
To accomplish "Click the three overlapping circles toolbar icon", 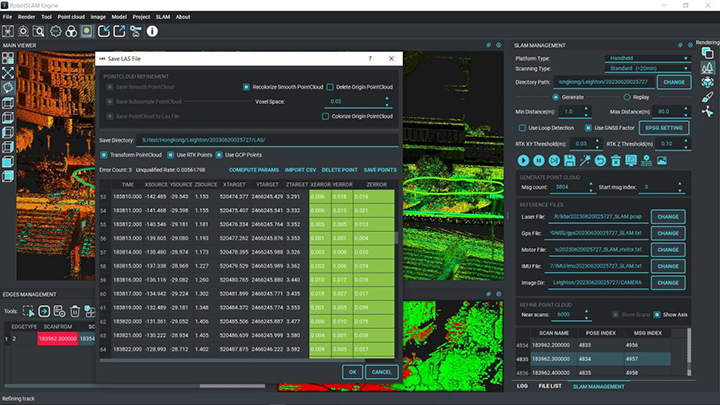I will [71, 31].
